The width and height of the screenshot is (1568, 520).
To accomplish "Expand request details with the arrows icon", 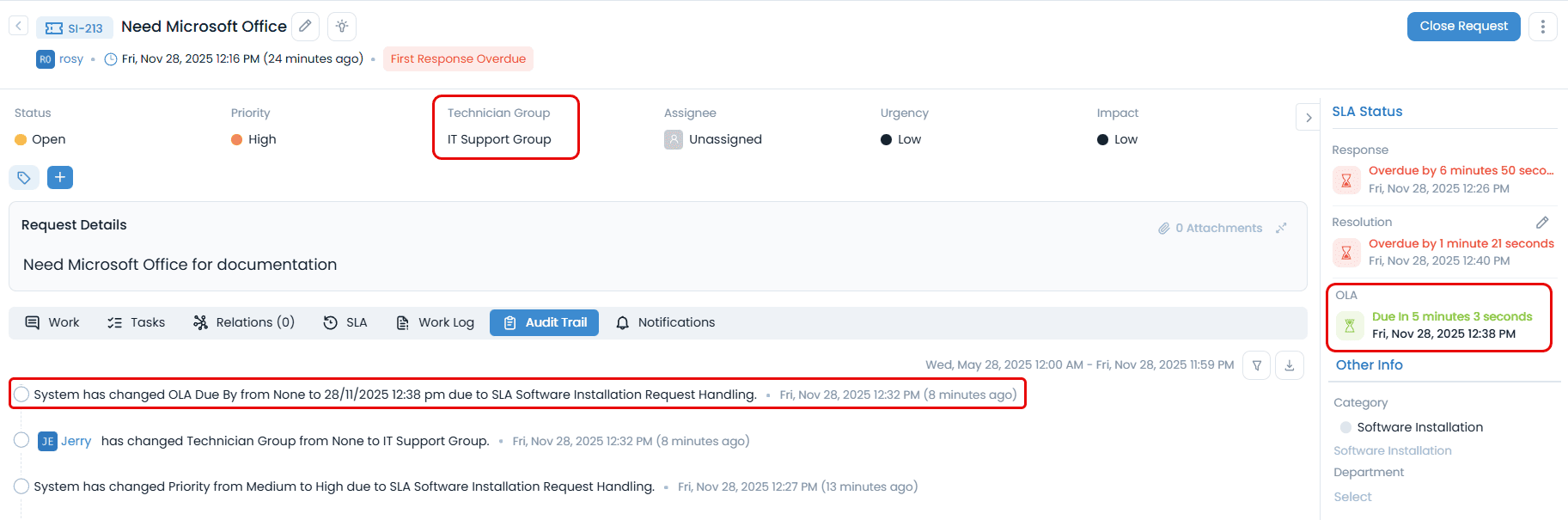I will (1281, 228).
